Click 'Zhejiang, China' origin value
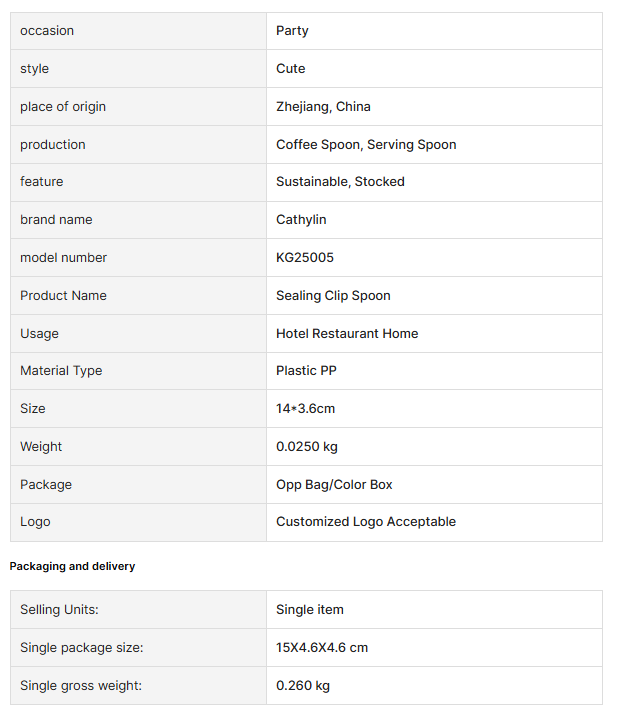The height and width of the screenshot is (717, 617). click(x=323, y=107)
